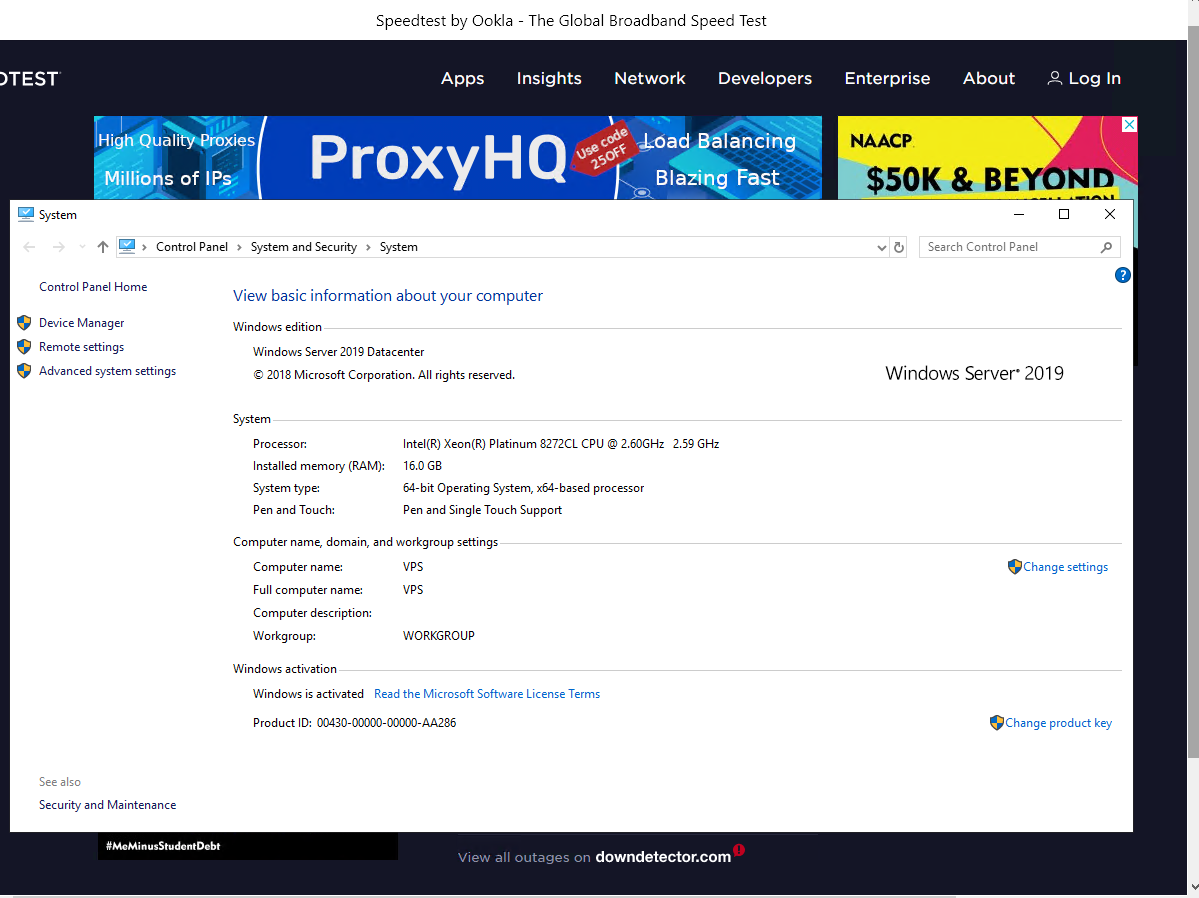Click the ProxyHQ banner advertisement
Viewport: 1199px width, 898px height.
pos(457,158)
